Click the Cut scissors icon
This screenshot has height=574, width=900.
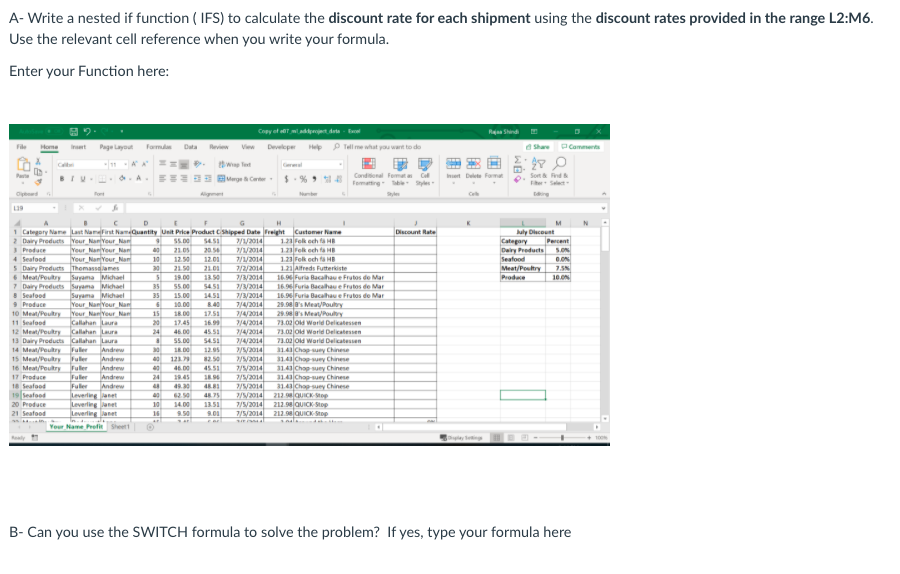[x=38, y=162]
